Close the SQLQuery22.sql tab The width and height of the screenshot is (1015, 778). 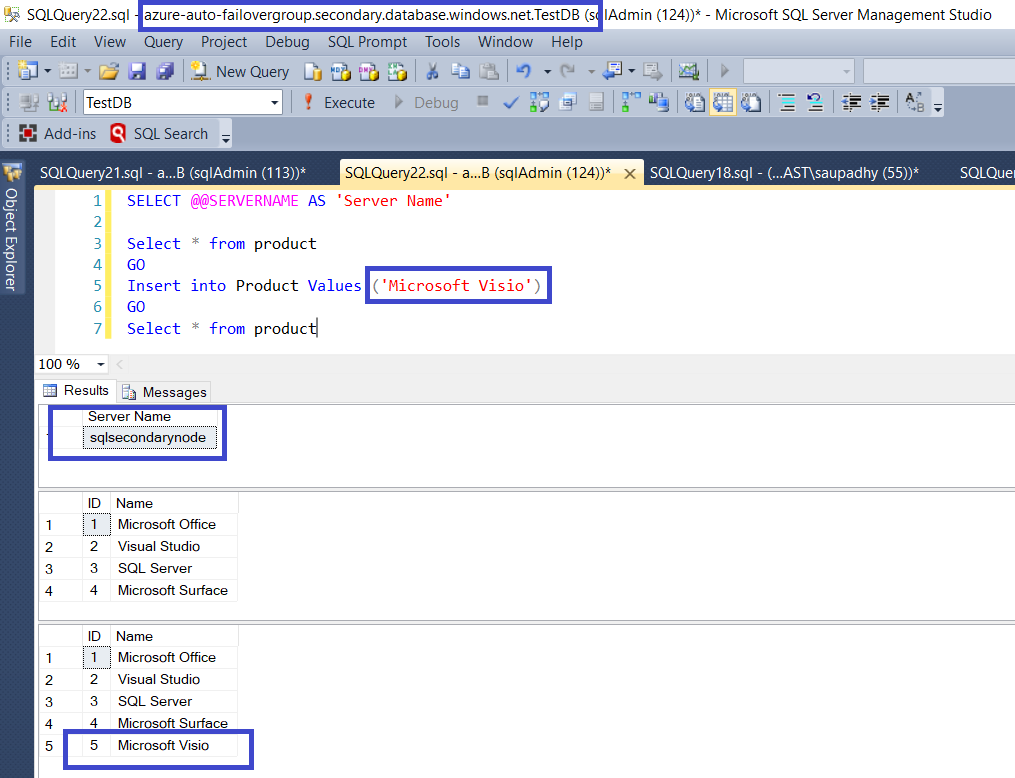coord(630,173)
